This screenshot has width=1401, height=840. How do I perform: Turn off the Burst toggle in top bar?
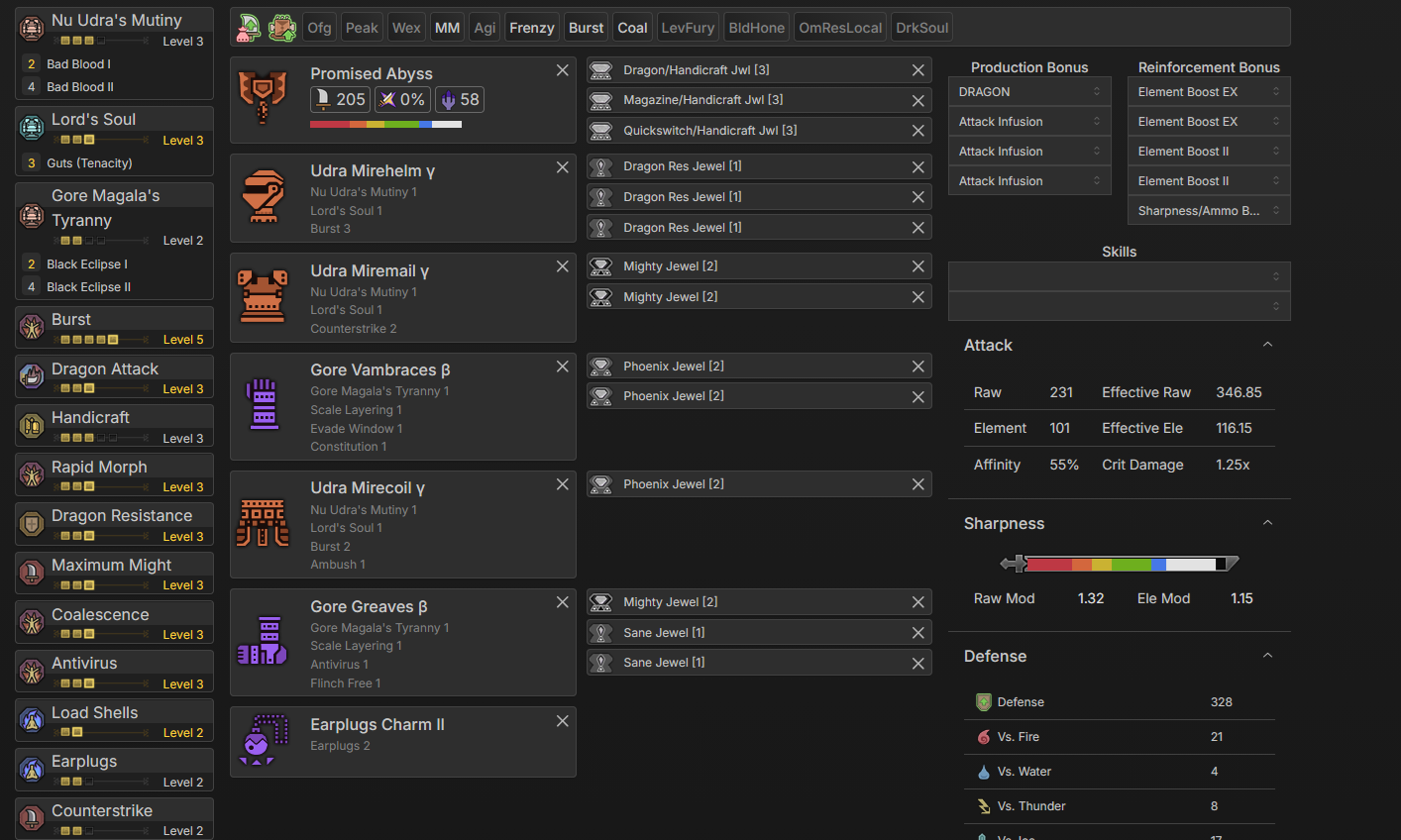tap(587, 28)
